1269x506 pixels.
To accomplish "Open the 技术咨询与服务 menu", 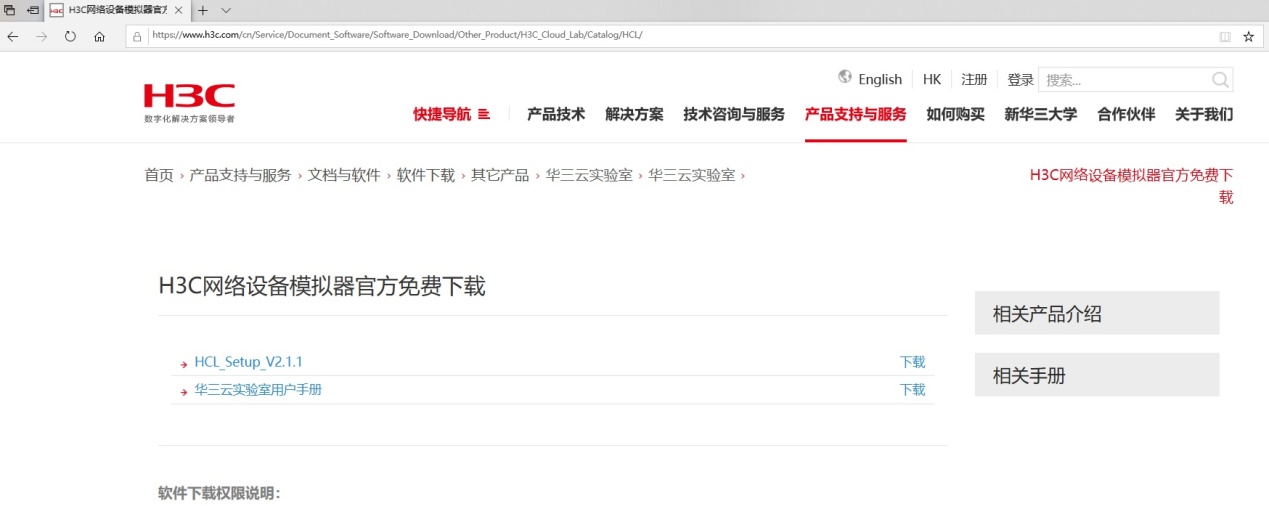I will [734, 114].
